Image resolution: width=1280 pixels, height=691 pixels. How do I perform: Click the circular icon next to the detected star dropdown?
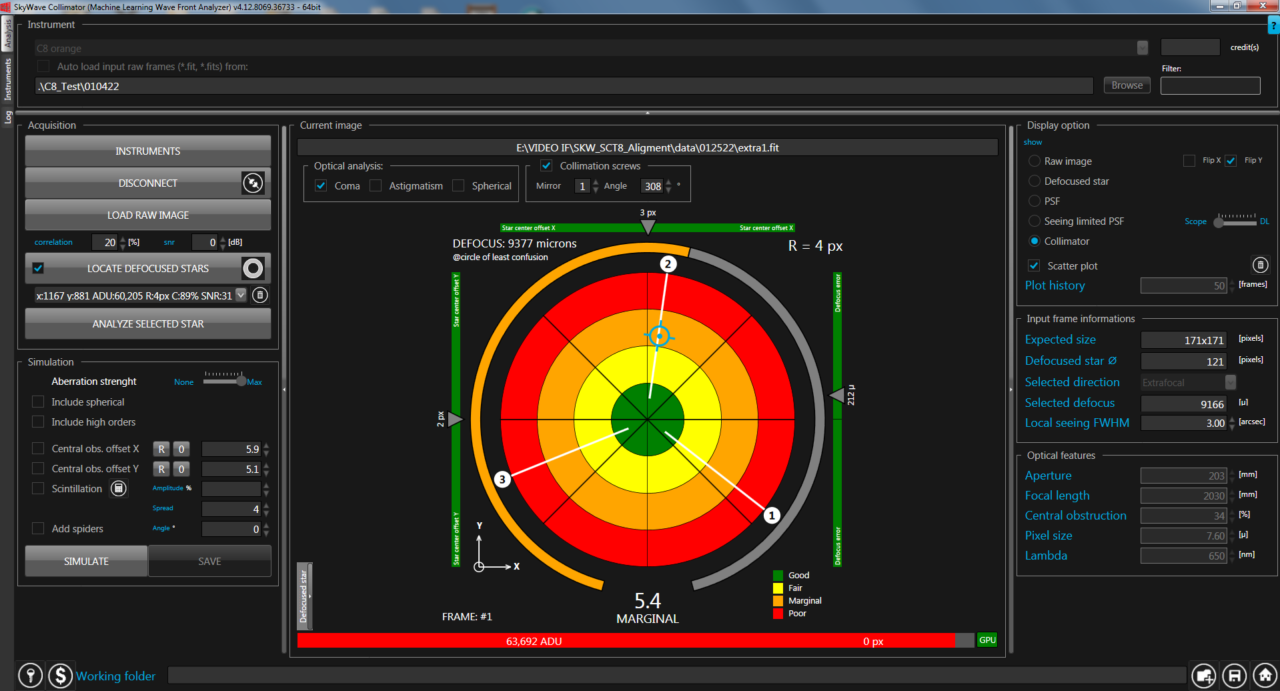click(258, 294)
